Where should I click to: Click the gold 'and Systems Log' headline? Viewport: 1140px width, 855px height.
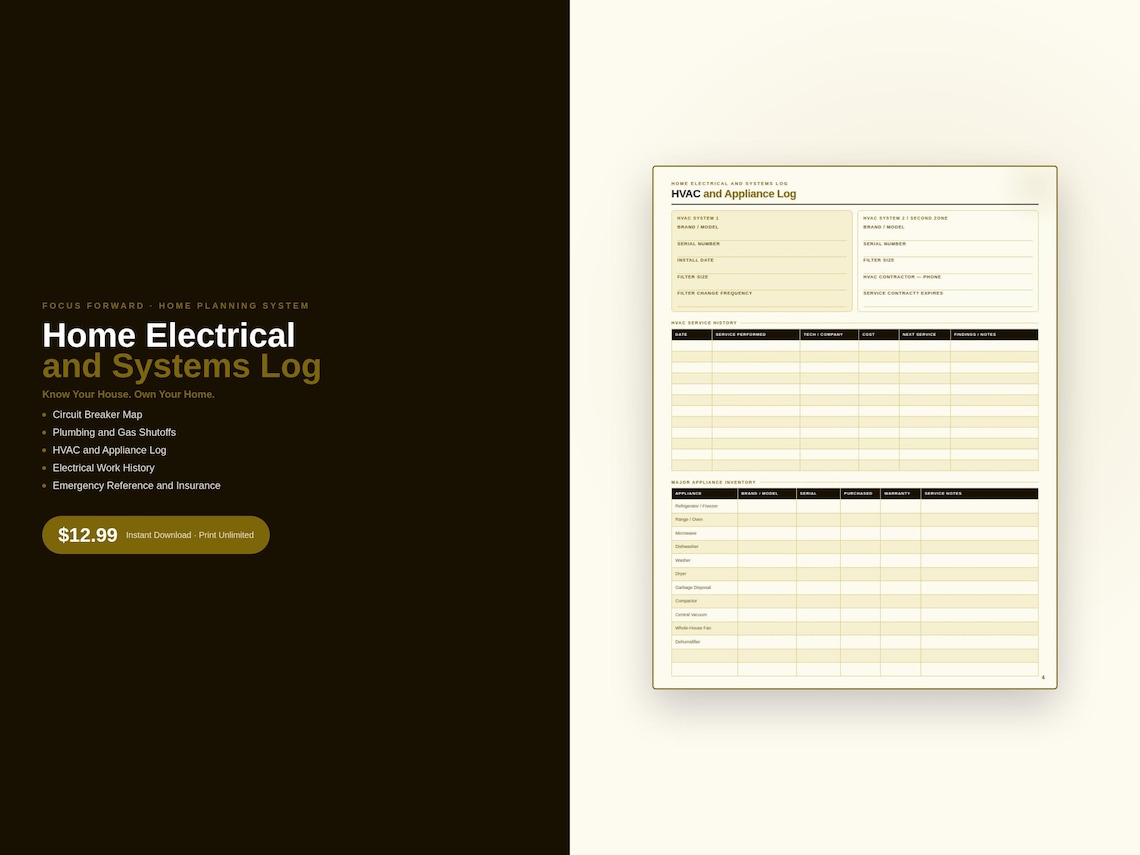click(182, 366)
